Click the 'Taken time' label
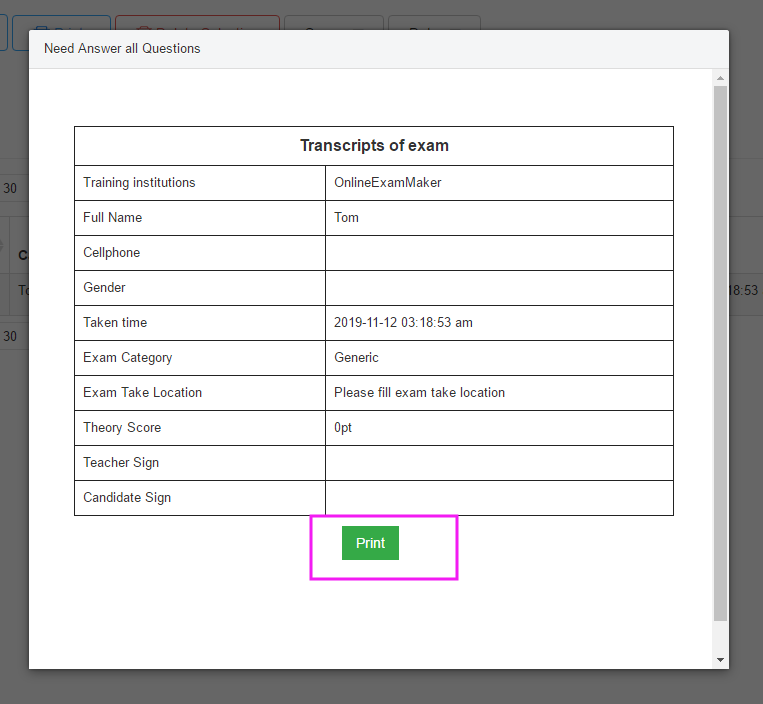 (x=115, y=323)
